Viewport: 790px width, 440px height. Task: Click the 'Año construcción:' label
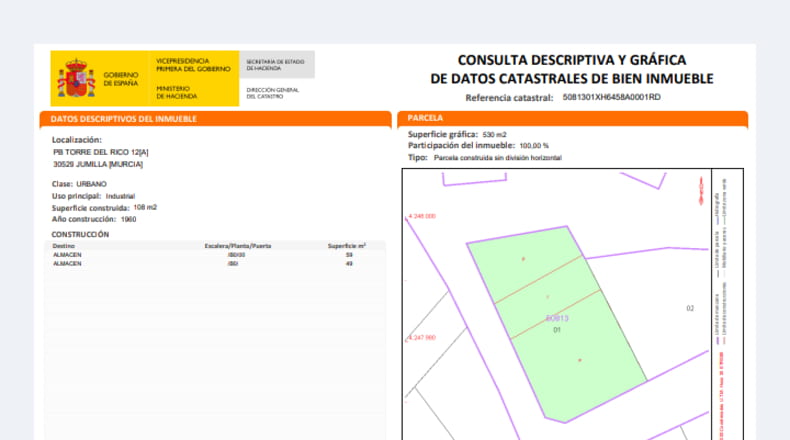point(84,219)
